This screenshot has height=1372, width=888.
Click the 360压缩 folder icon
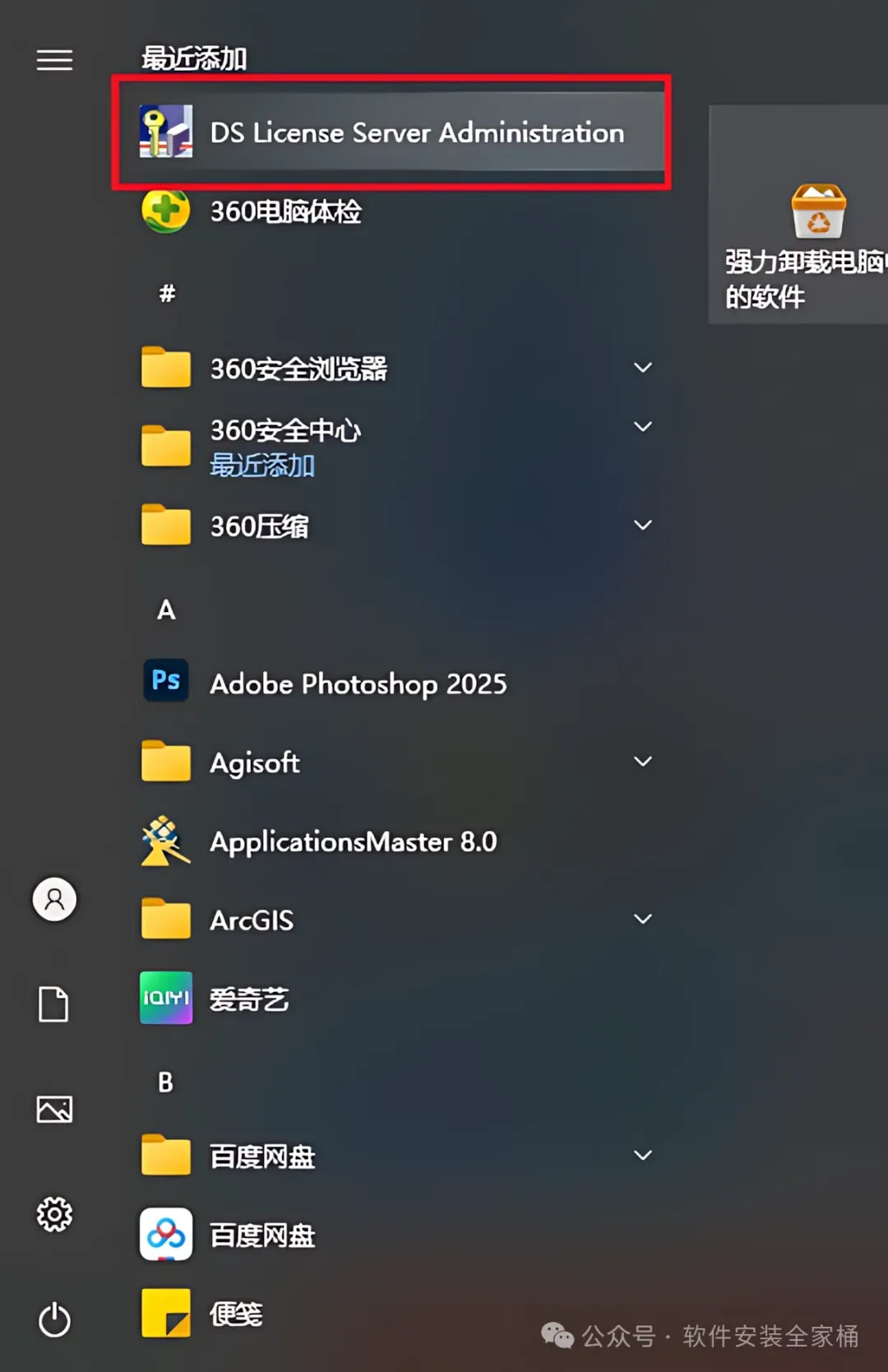coord(166,525)
